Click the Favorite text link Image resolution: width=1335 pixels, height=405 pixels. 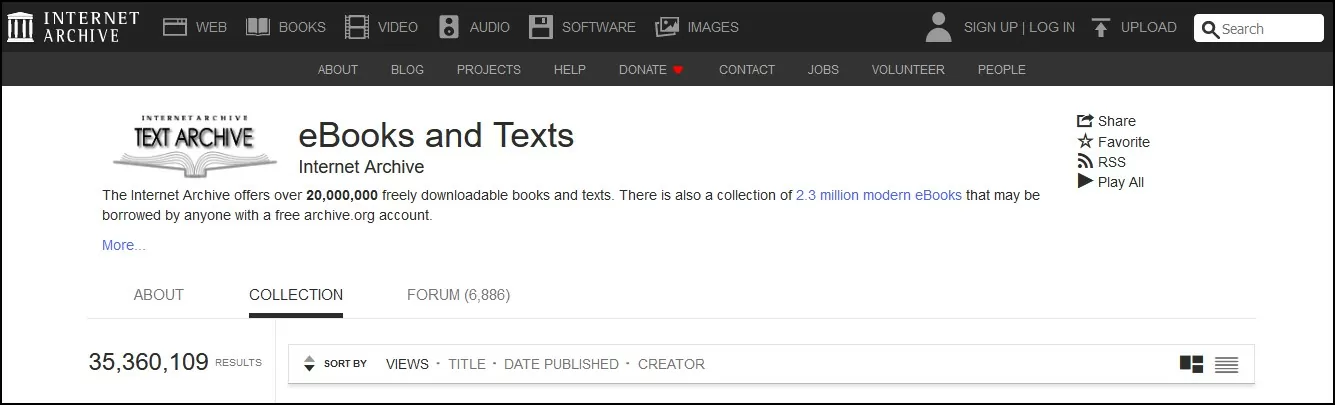(1124, 142)
